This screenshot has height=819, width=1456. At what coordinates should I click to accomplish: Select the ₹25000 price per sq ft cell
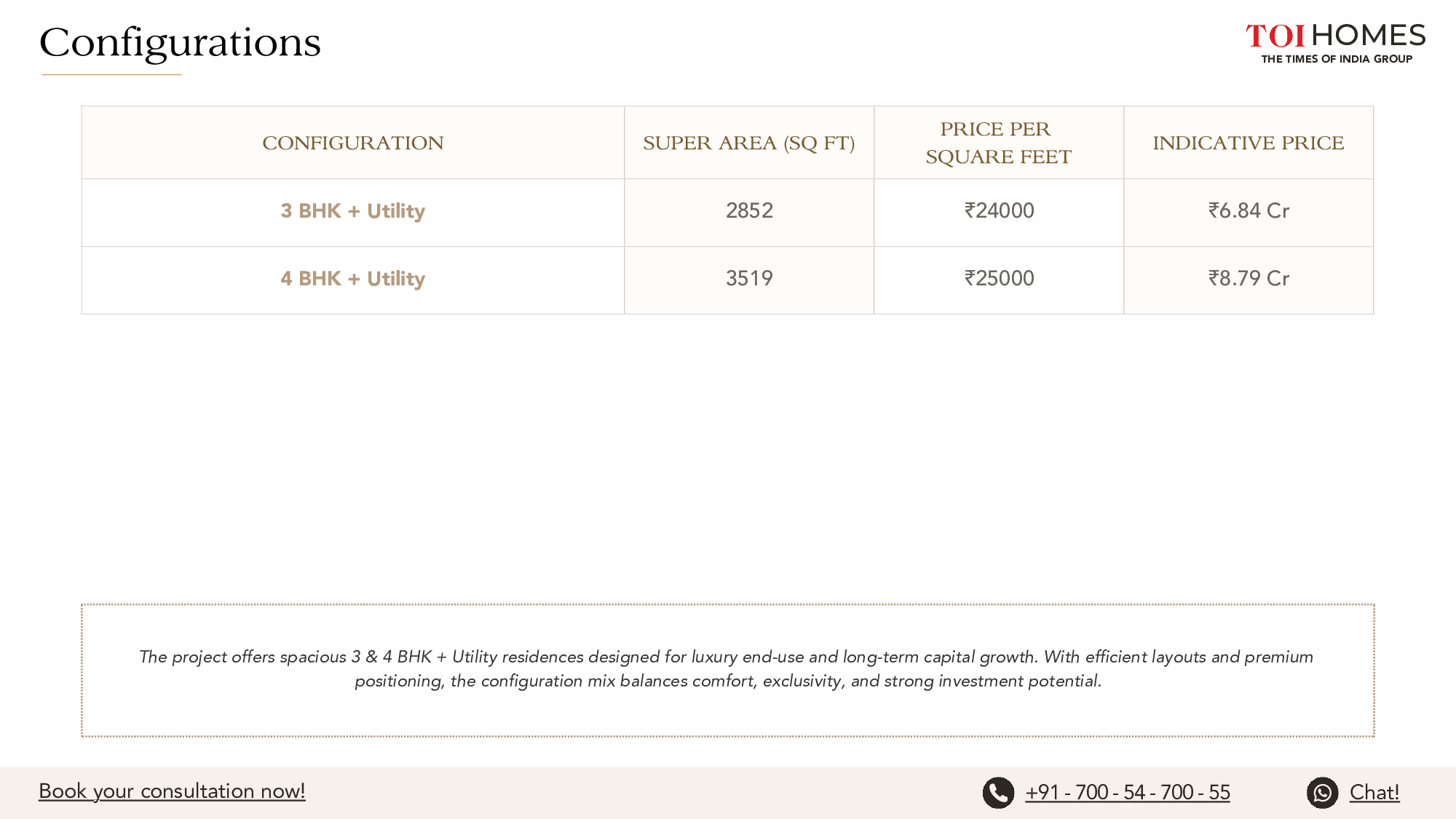pyautogui.click(x=999, y=279)
